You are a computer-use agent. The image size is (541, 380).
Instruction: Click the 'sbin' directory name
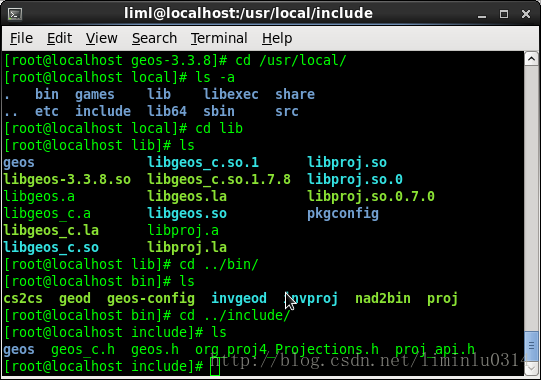pyautogui.click(x=219, y=111)
